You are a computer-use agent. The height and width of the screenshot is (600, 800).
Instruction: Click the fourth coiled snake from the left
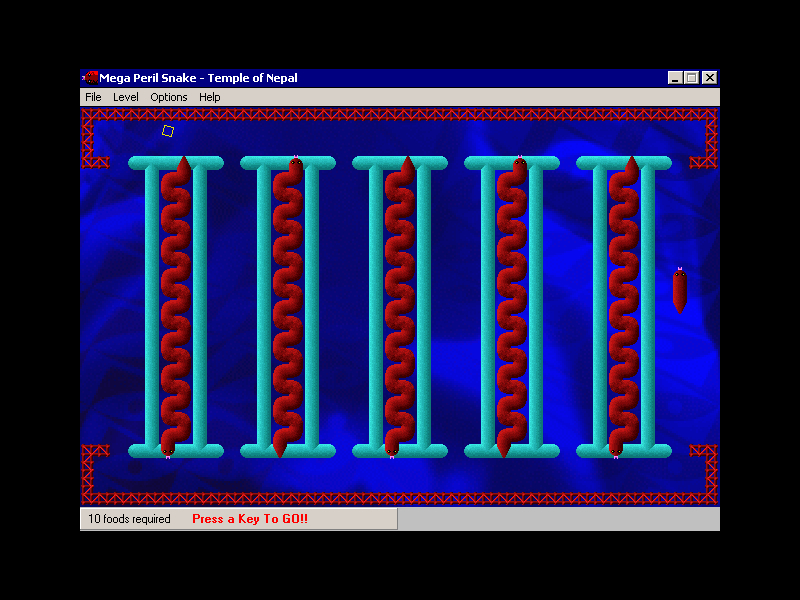click(x=512, y=306)
